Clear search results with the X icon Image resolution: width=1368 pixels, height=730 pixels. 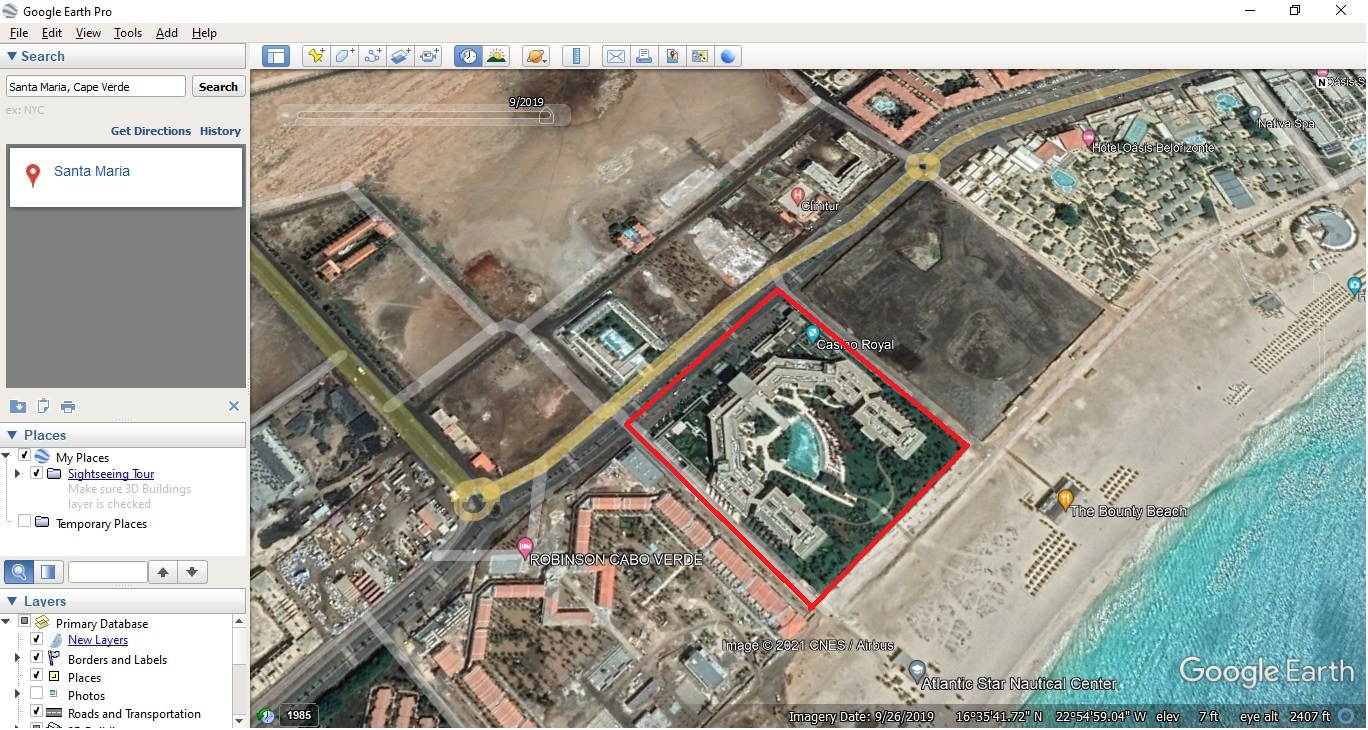coord(233,406)
